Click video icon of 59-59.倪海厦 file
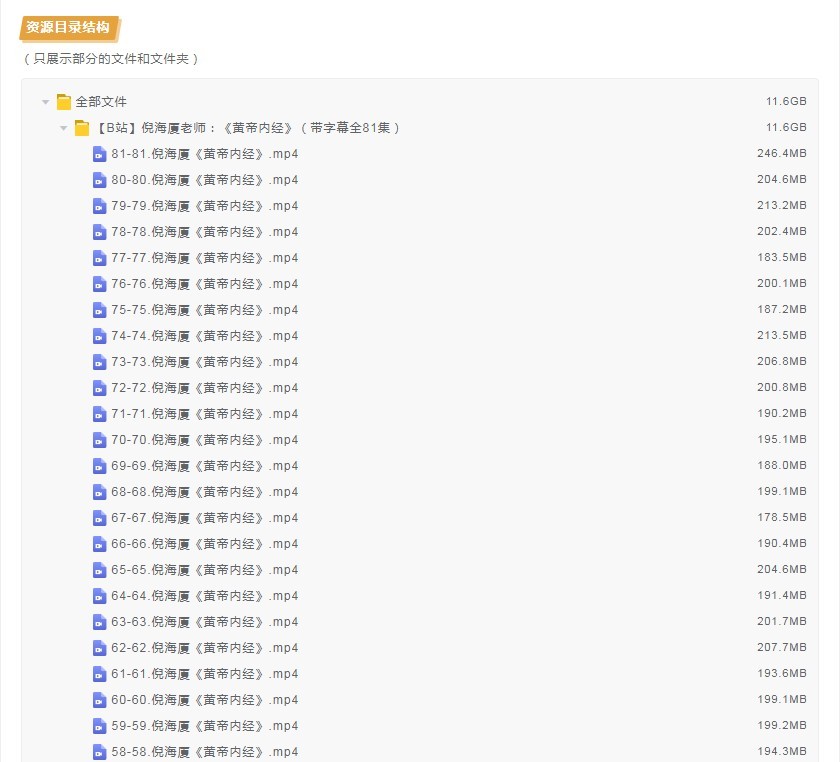 tap(100, 726)
